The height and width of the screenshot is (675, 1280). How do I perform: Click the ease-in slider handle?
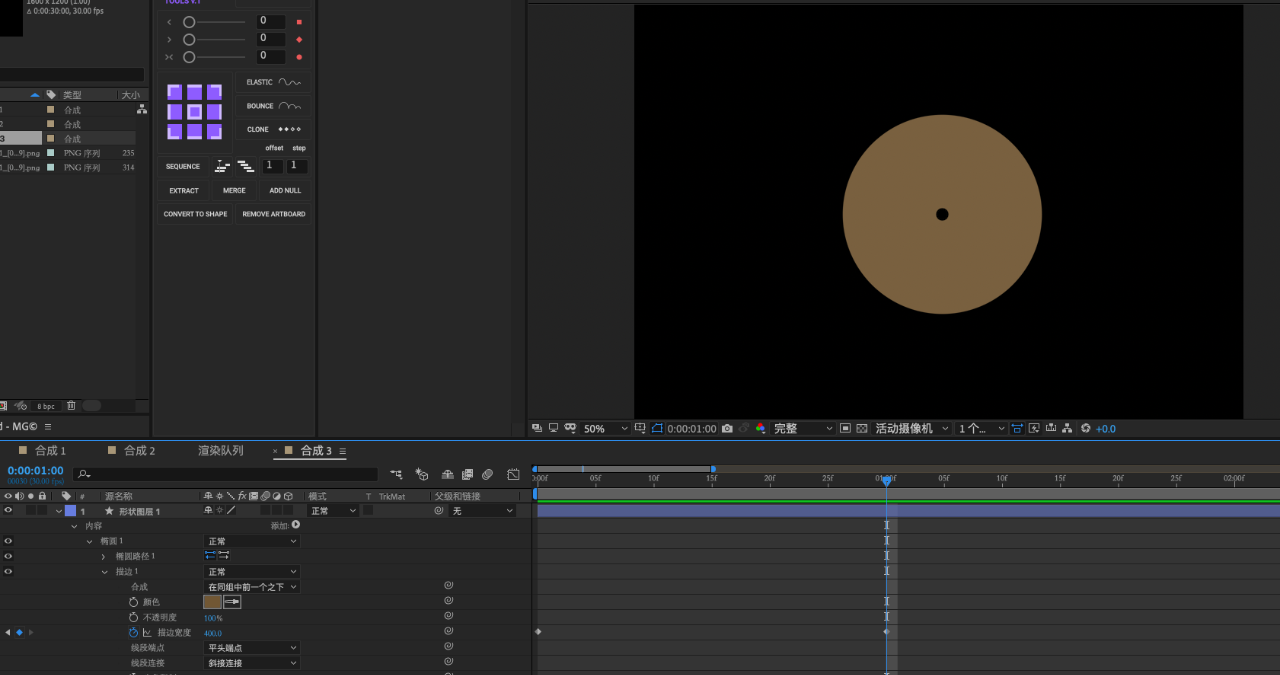(x=189, y=21)
